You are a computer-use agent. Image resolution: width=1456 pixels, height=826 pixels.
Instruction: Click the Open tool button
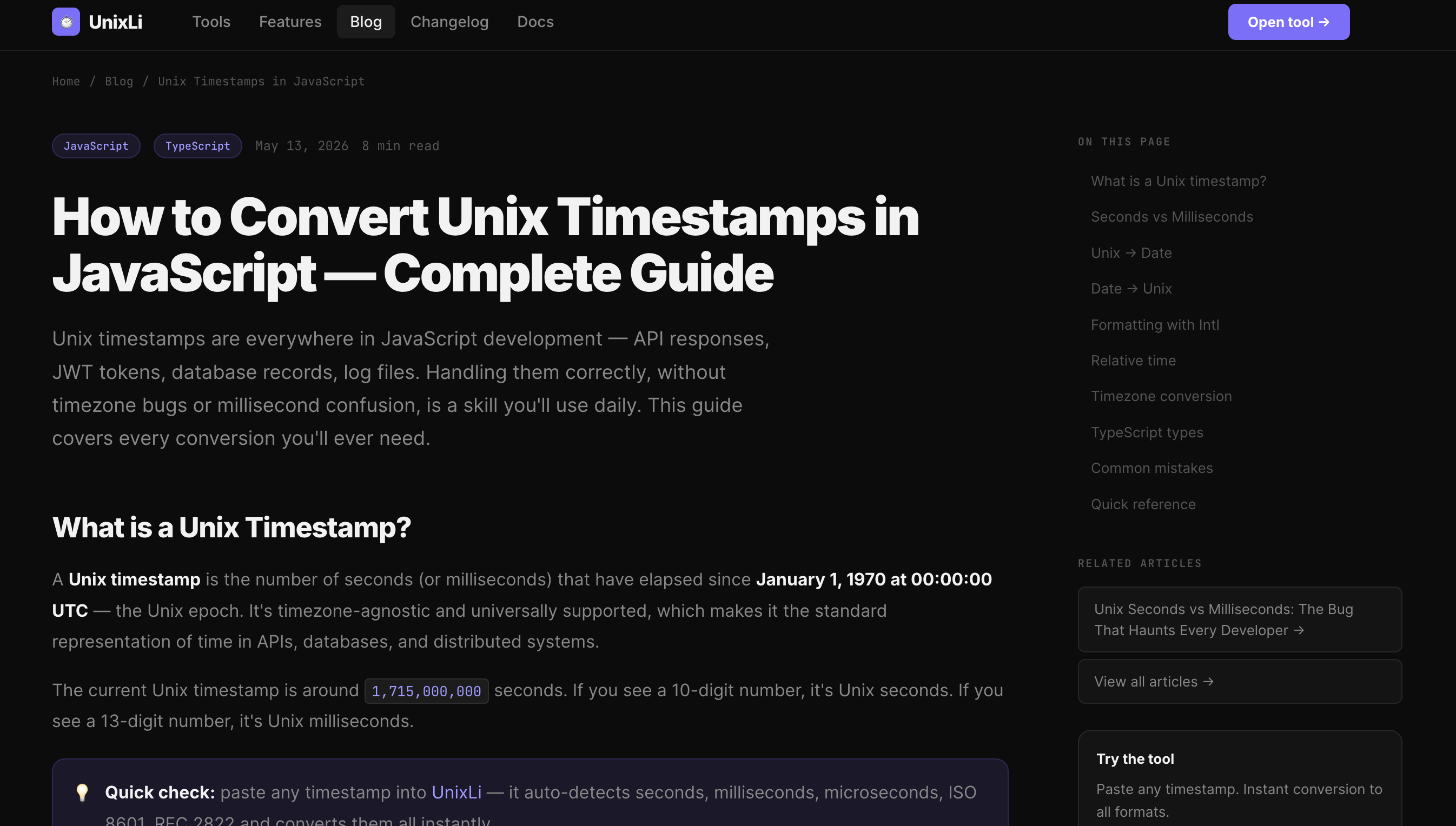pos(1289,22)
